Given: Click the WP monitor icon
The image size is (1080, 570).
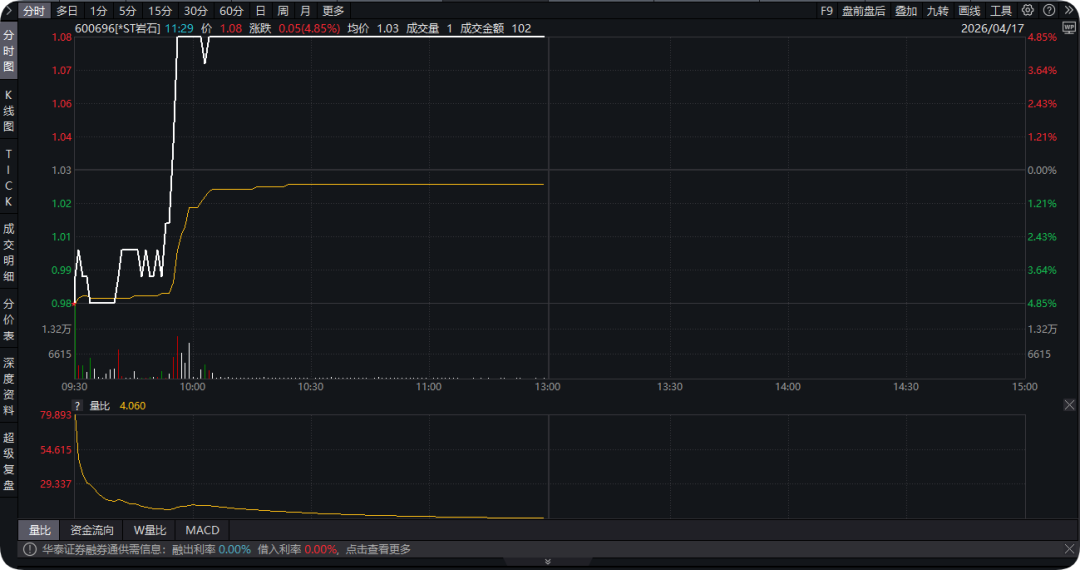Looking at the screenshot, I should tap(1069, 28).
